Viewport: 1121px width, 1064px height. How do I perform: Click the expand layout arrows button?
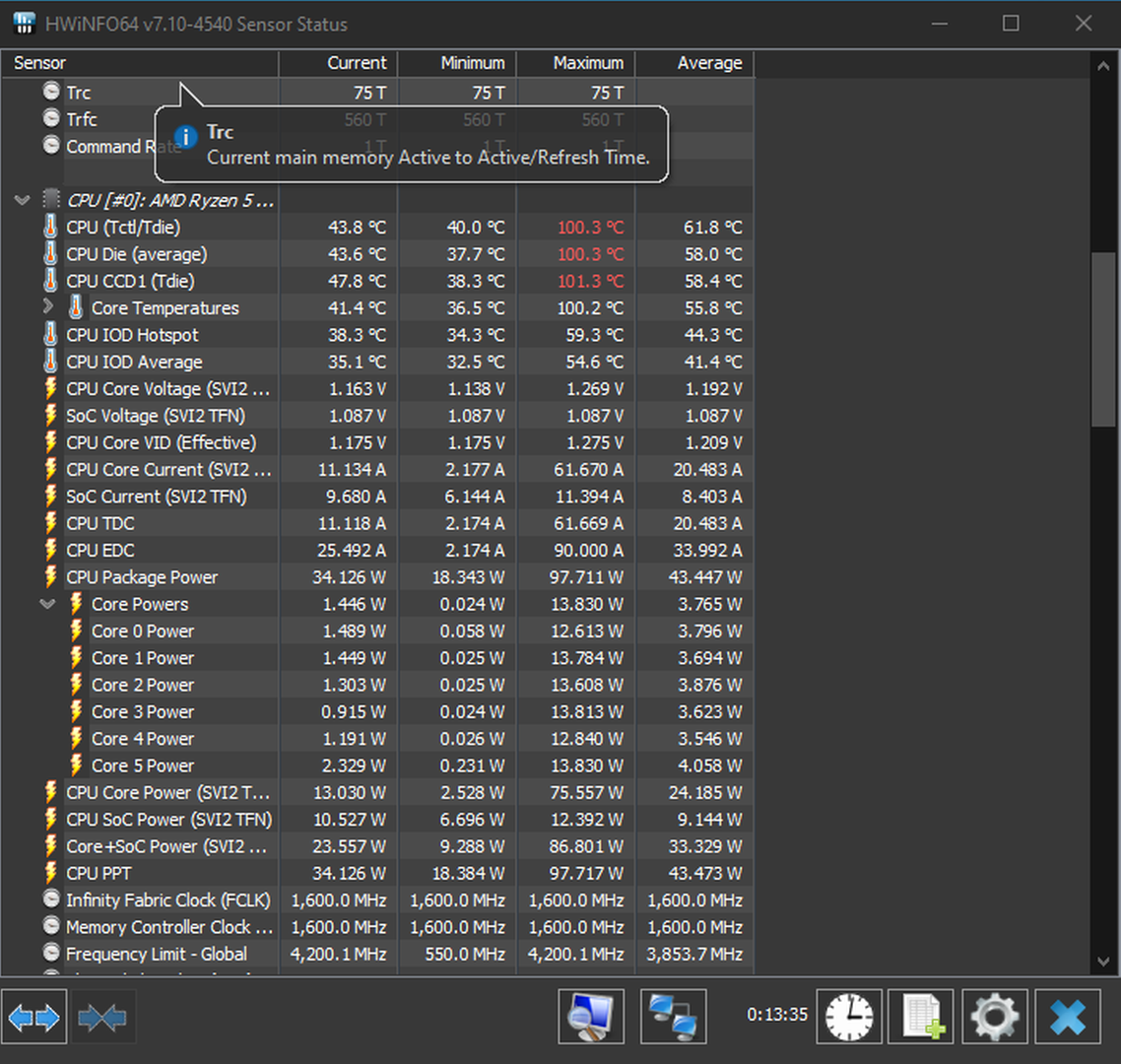pyautogui.click(x=33, y=1017)
